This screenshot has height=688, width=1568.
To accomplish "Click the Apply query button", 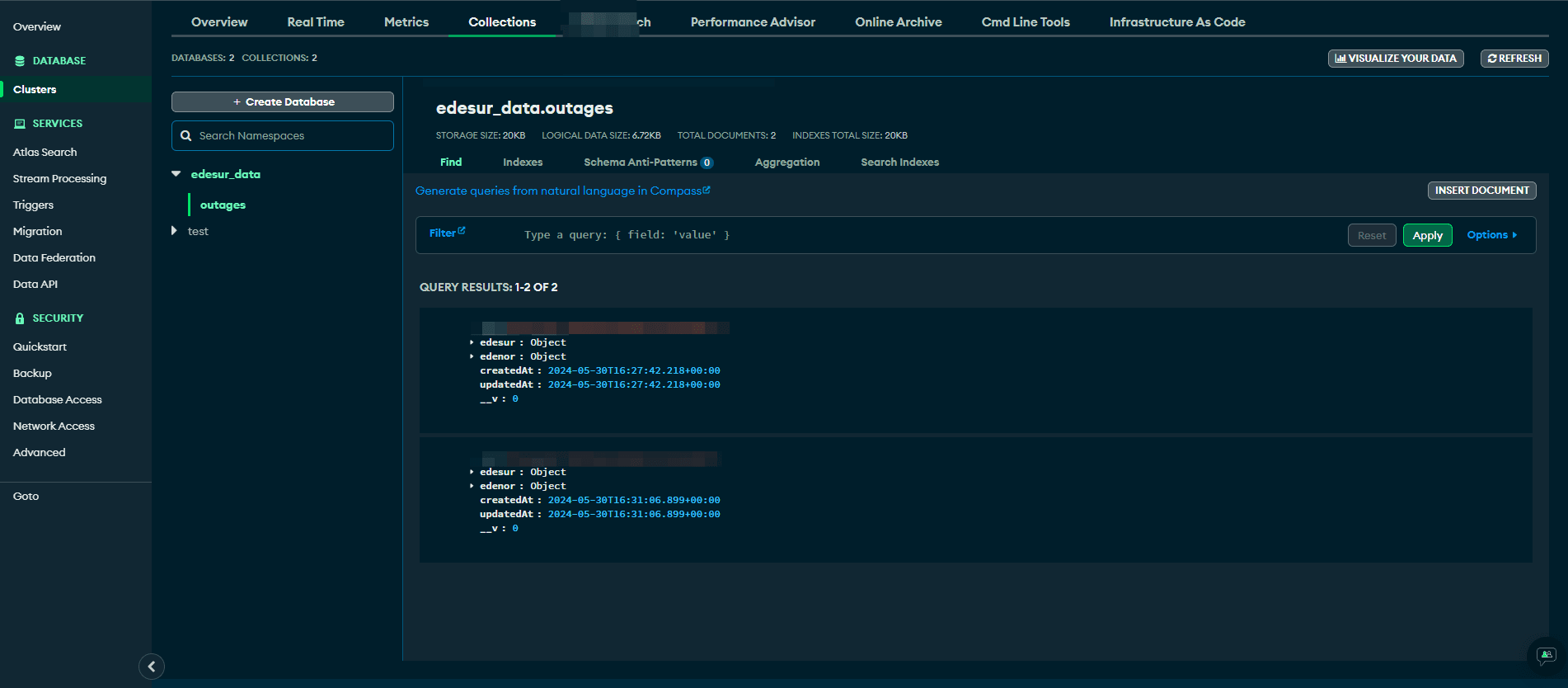I will (x=1427, y=235).
